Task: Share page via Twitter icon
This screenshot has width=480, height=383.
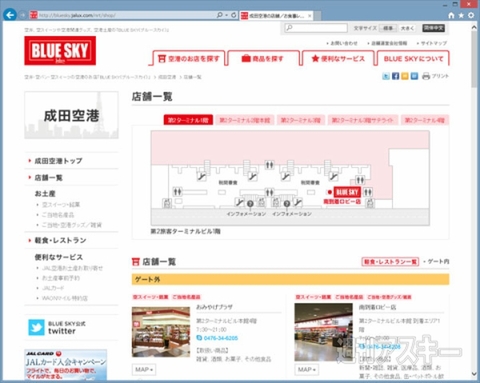Action: click(x=386, y=76)
